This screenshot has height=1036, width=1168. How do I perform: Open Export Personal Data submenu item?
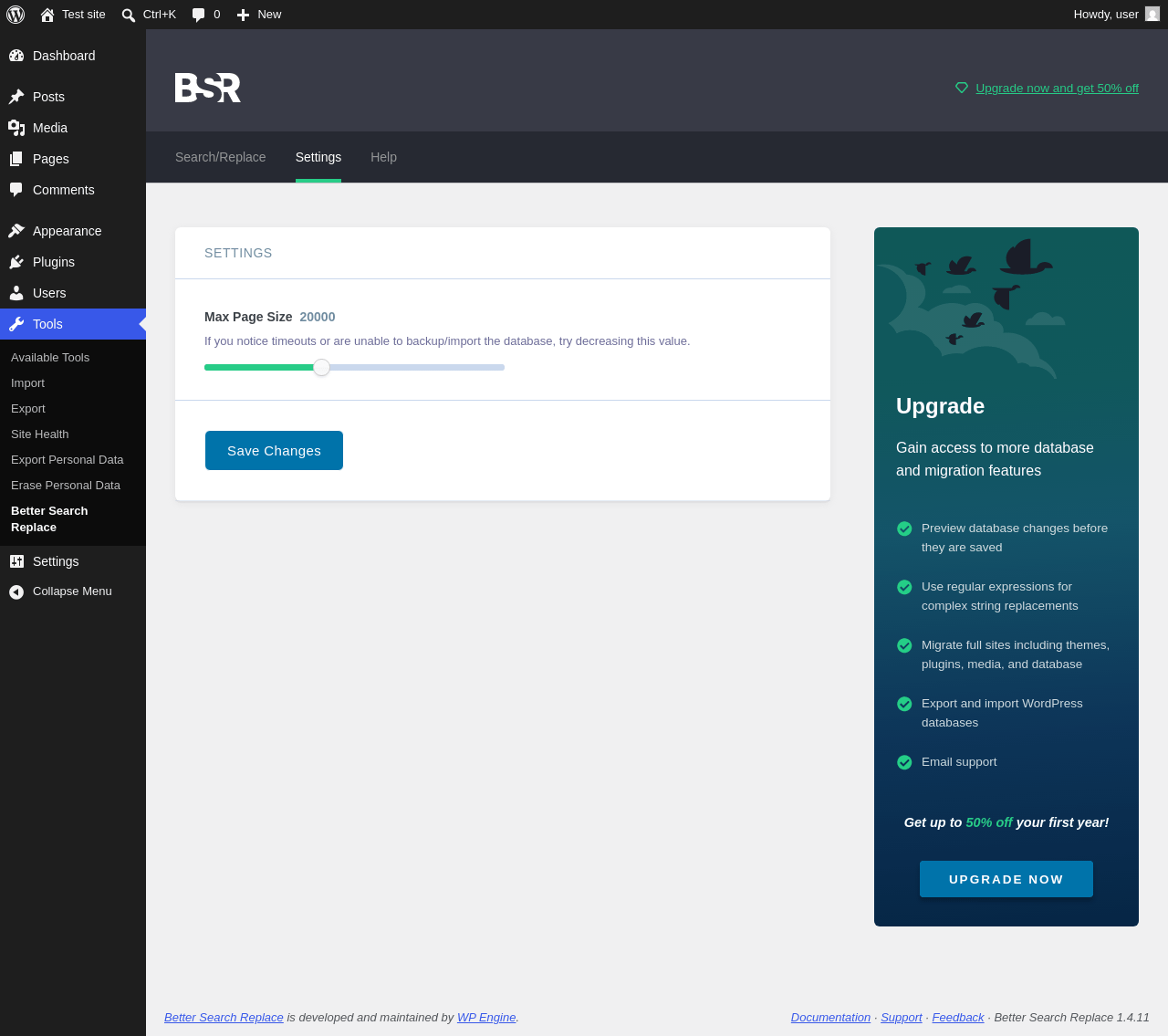pyautogui.click(x=68, y=460)
